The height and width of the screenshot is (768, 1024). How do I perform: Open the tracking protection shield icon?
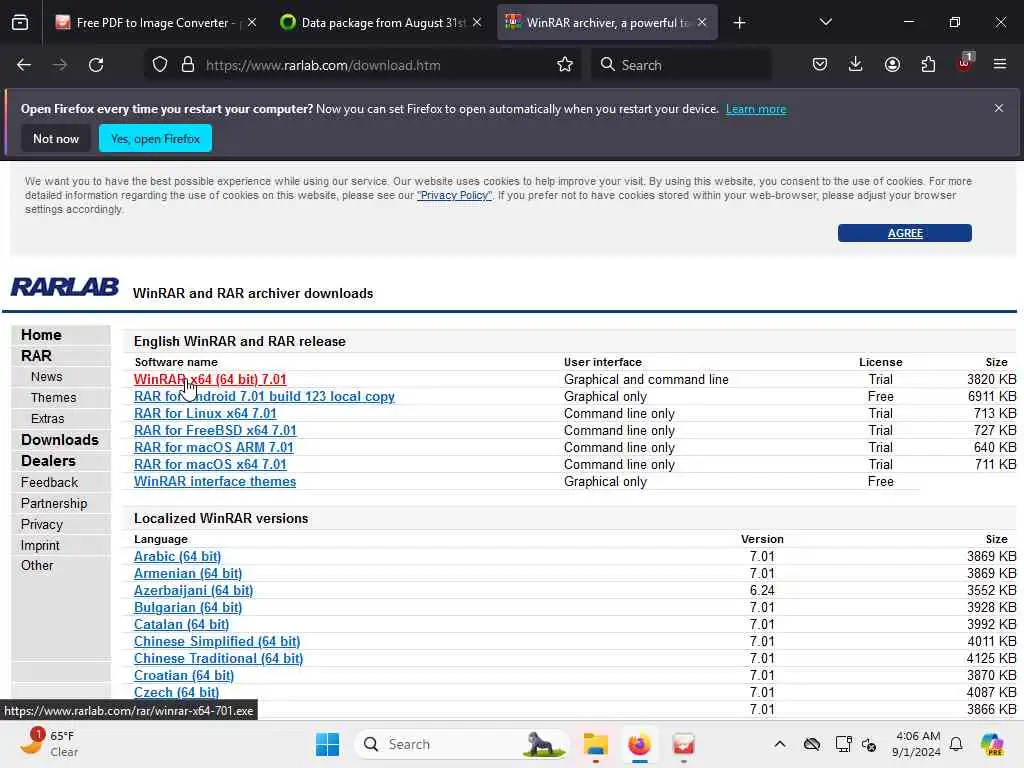[160, 65]
